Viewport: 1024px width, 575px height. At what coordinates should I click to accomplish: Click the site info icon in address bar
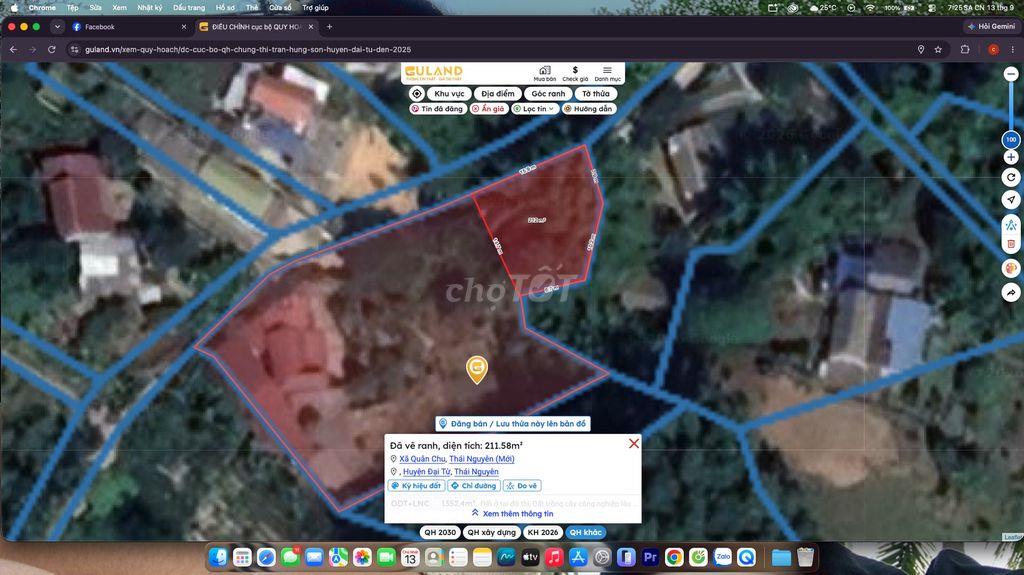click(75, 50)
